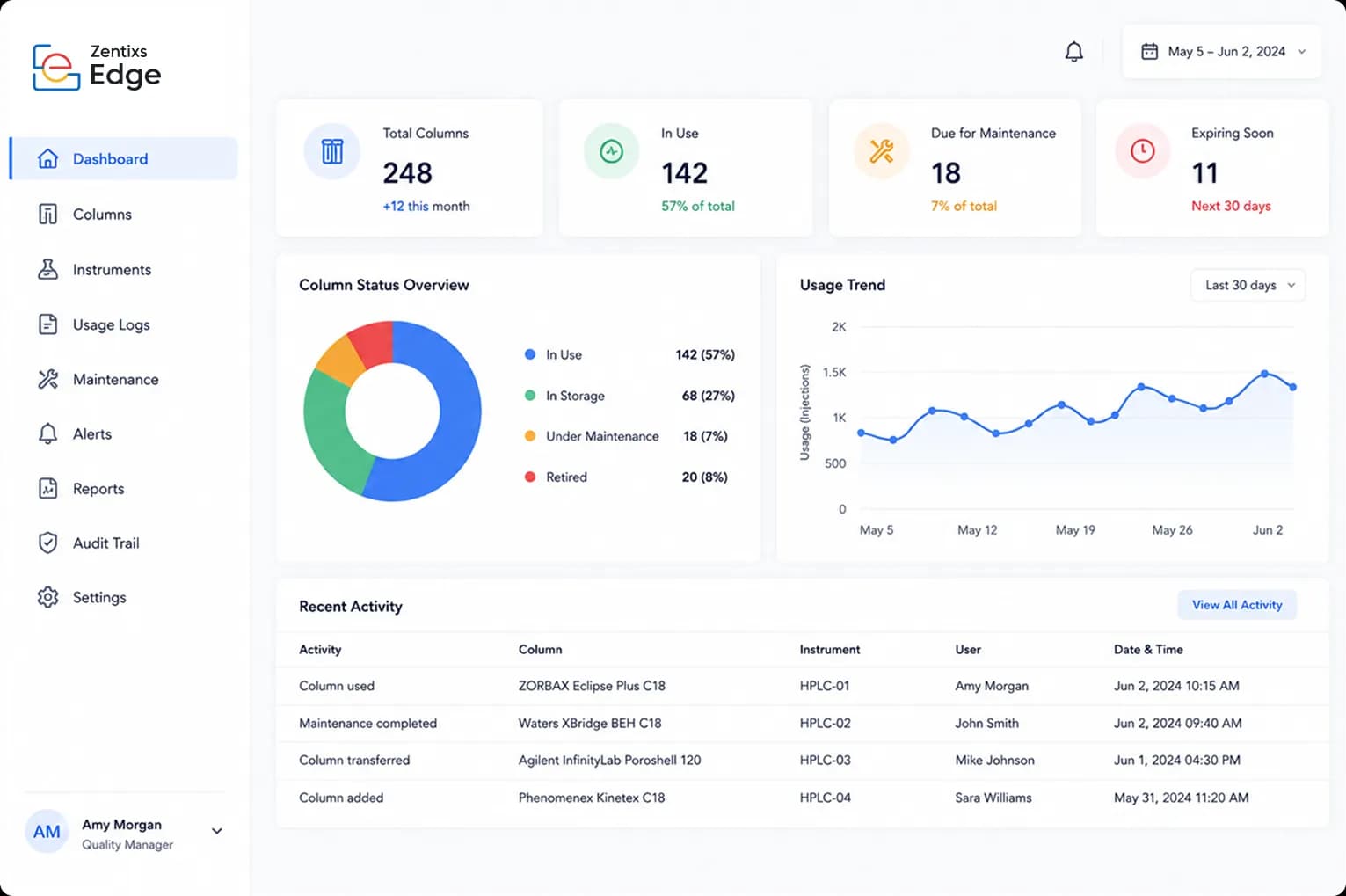Open the Last 30 days dropdown
Image resolution: width=1346 pixels, height=896 pixels.
tap(1248, 285)
